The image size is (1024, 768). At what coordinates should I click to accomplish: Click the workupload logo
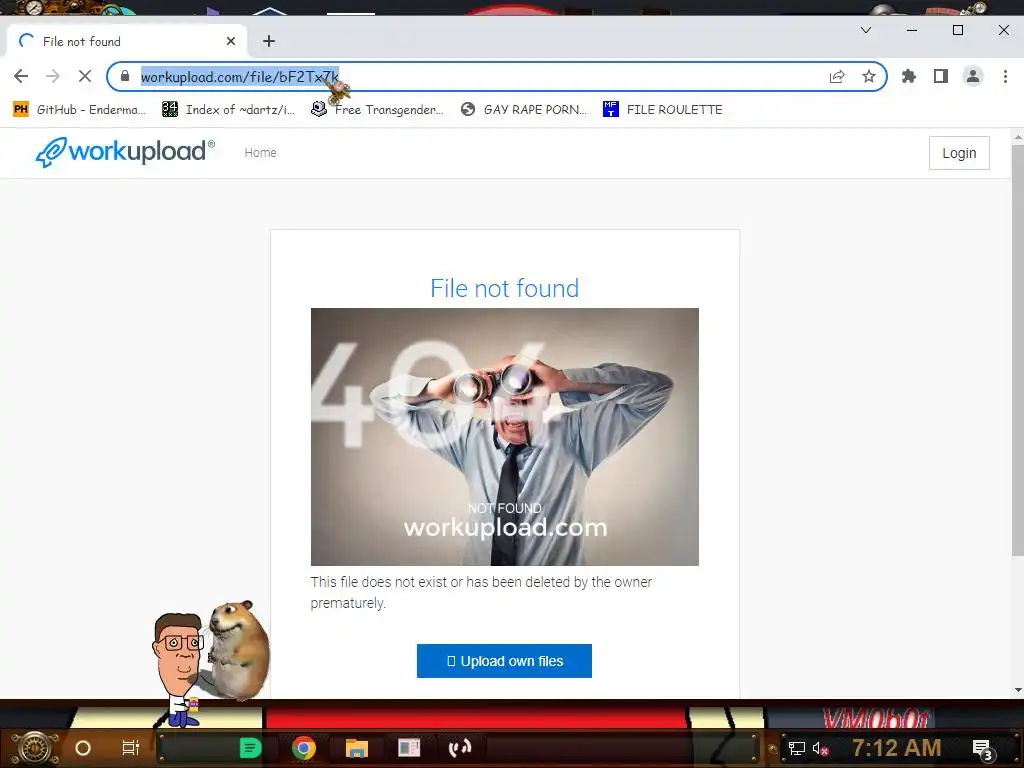[x=125, y=152]
